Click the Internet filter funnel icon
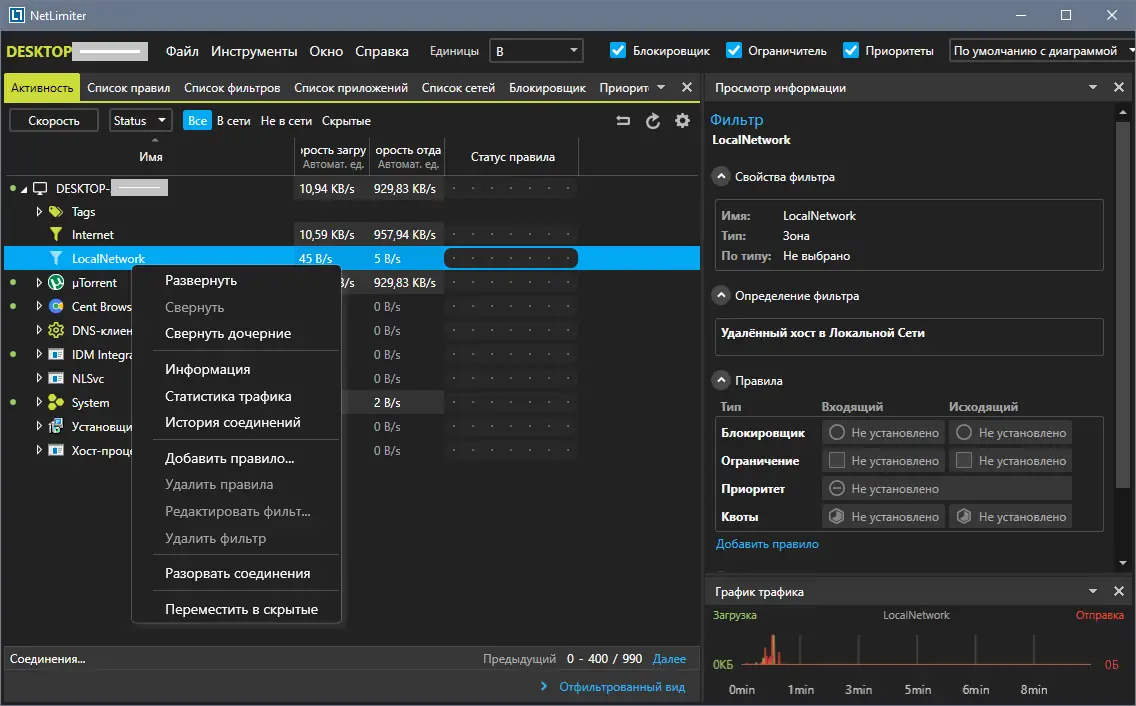This screenshot has width=1136, height=706. 56,235
